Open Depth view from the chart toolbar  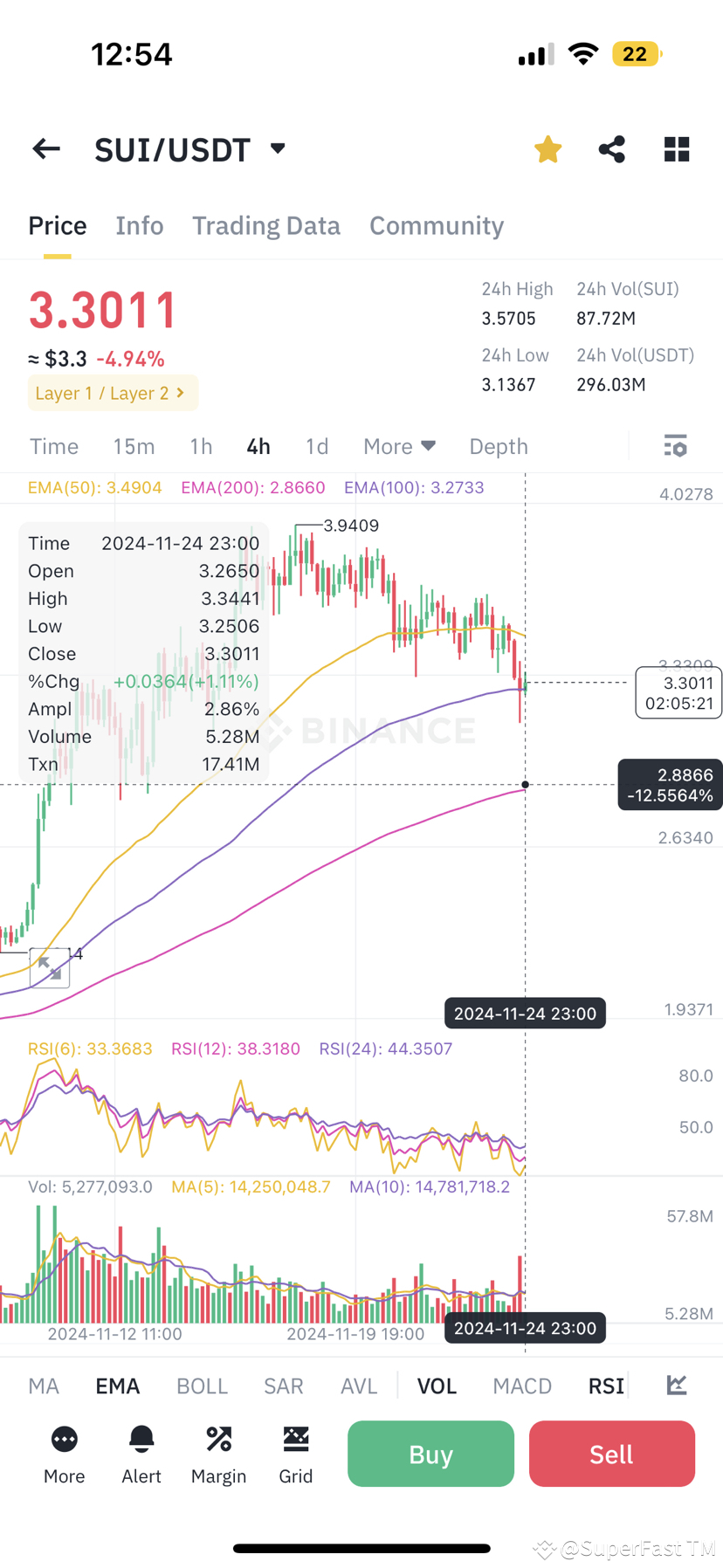coord(498,446)
